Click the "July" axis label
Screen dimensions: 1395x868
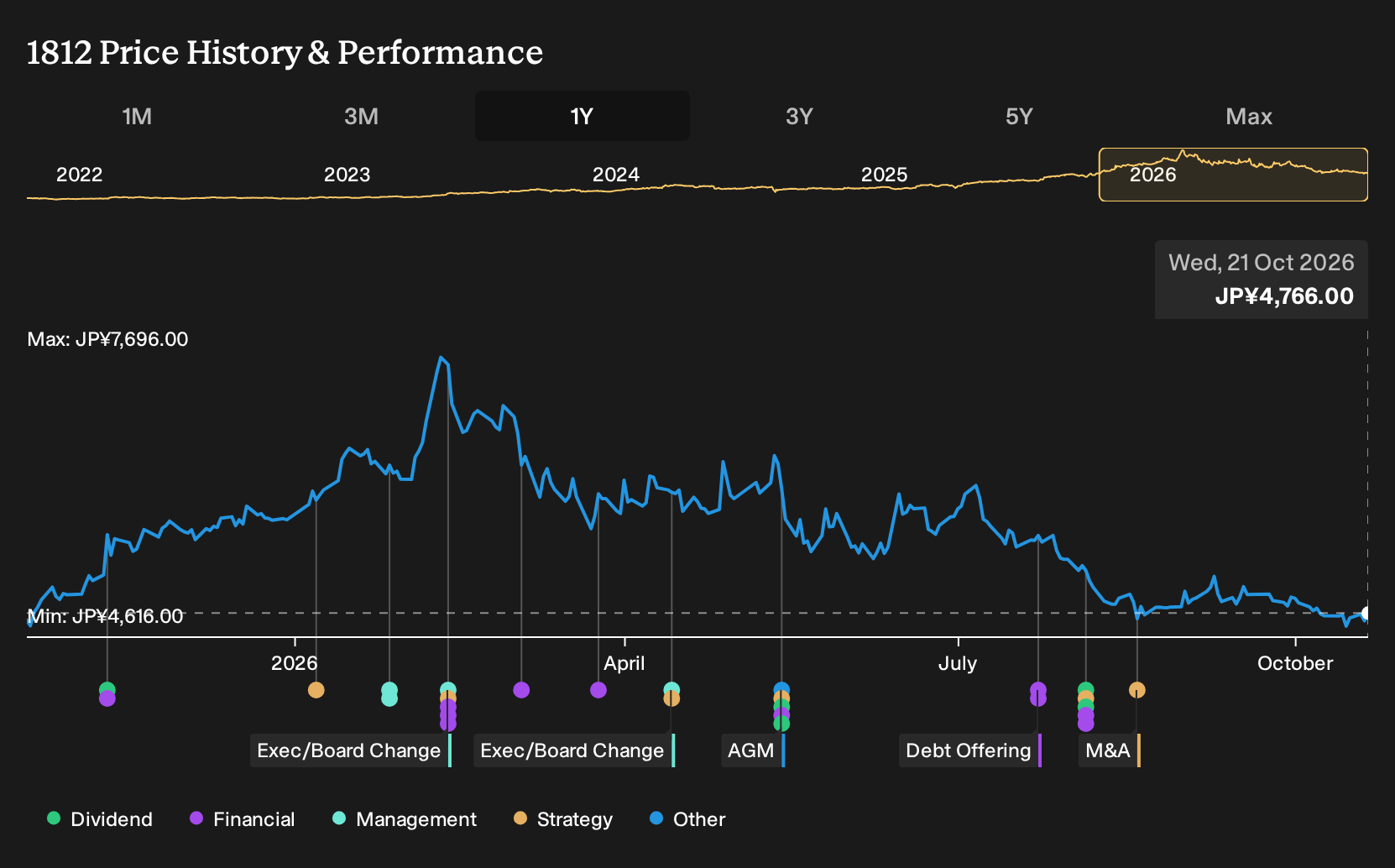coord(958,663)
